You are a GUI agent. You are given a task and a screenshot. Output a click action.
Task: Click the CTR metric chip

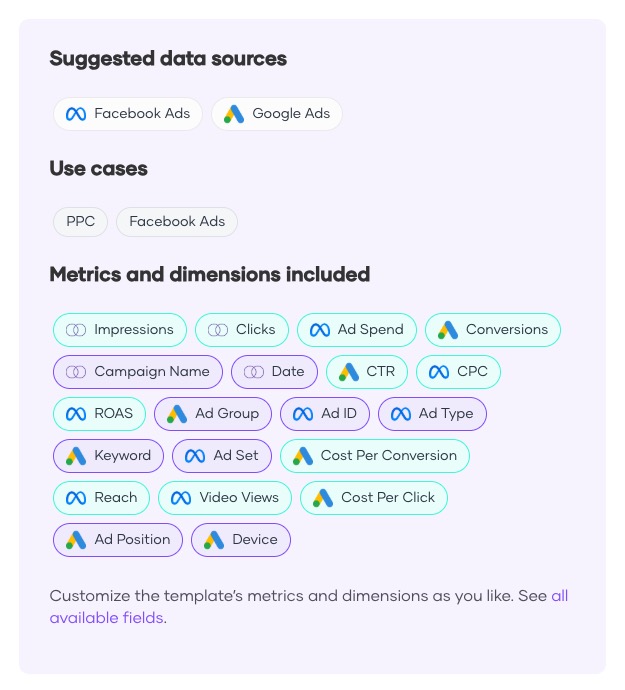pos(367,372)
